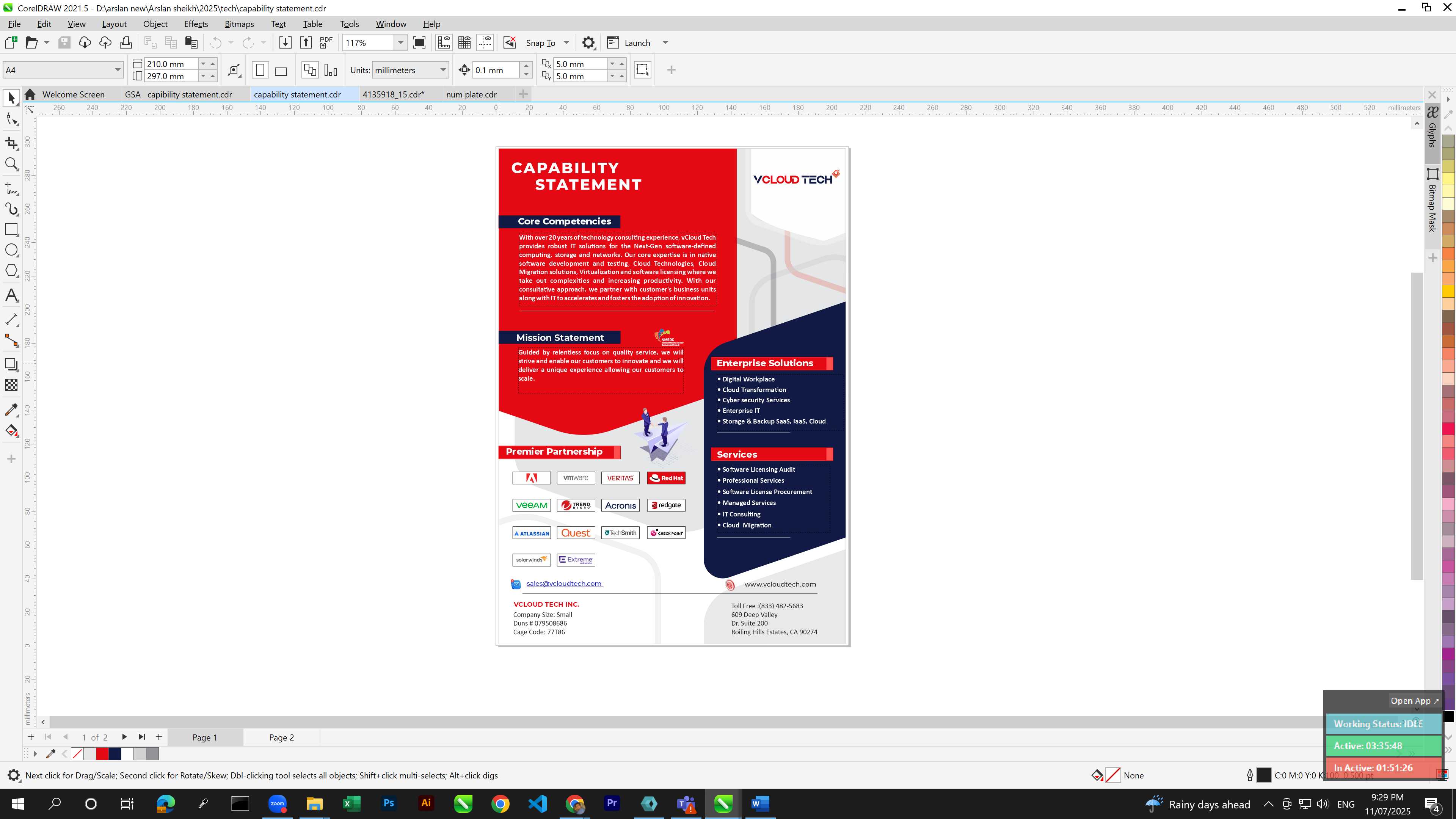Expand the A4 page size dropdown
Screen dimensions: 1456x819
pyautogui.click(x=118, y=70)
